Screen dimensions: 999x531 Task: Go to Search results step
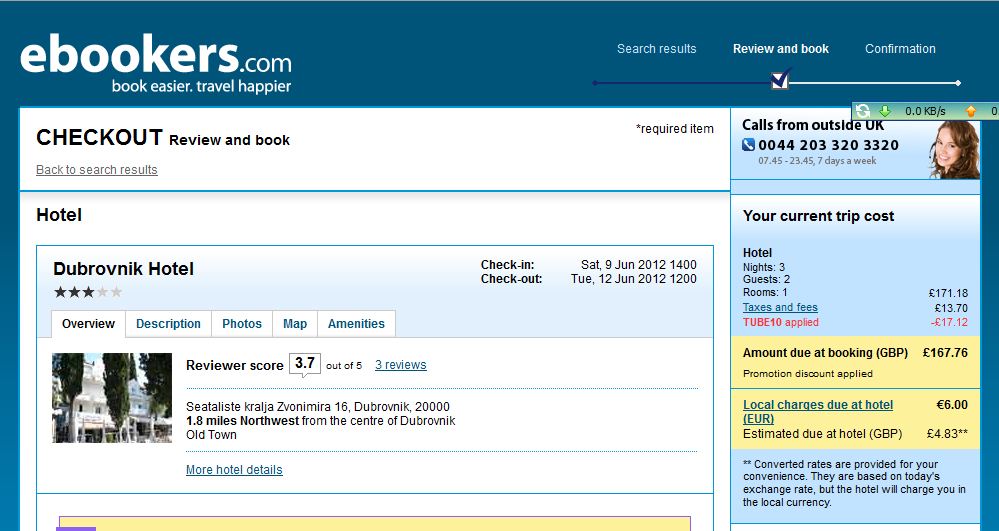[656, 48]
